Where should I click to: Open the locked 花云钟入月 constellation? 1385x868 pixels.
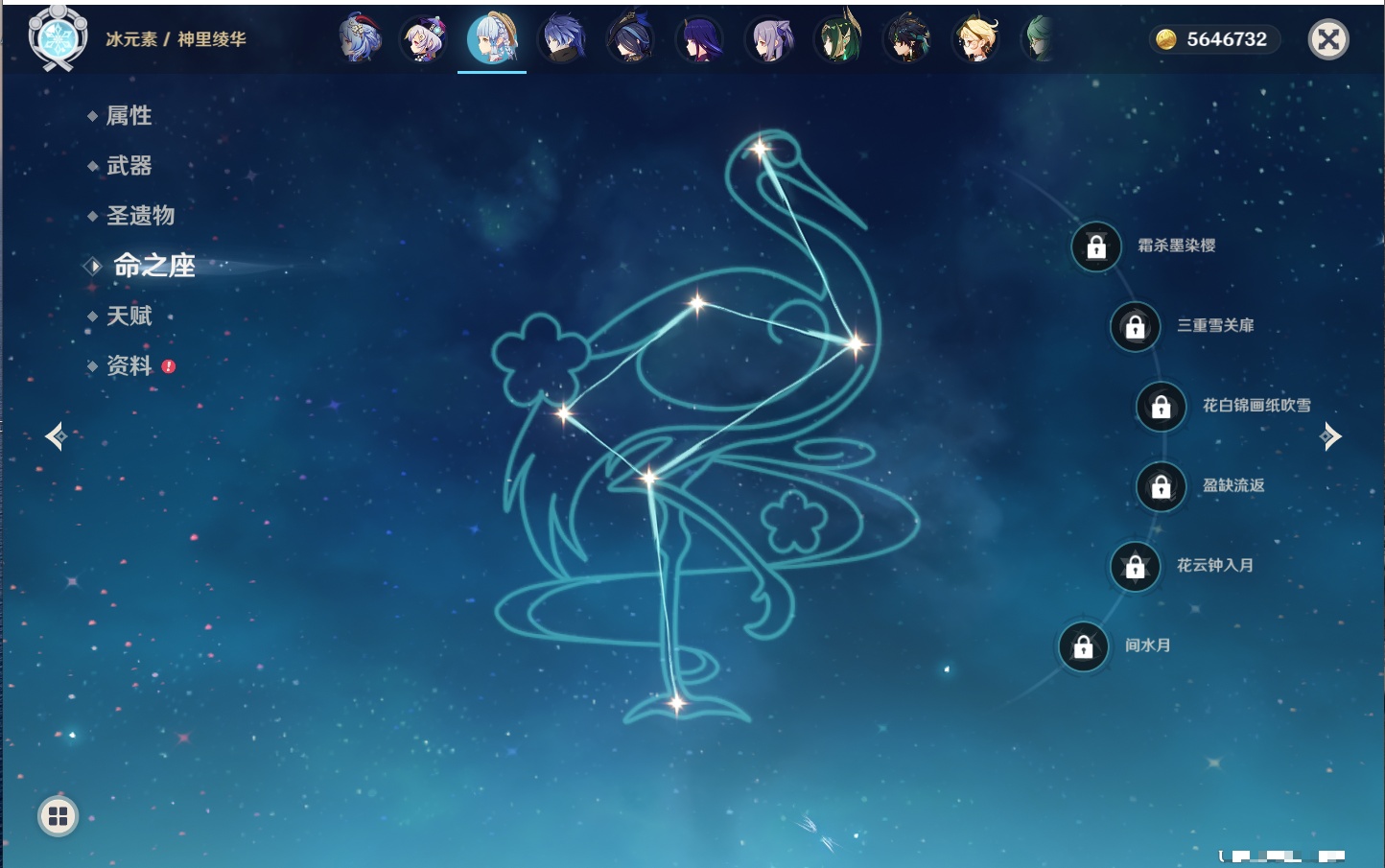coord(1135,566)
